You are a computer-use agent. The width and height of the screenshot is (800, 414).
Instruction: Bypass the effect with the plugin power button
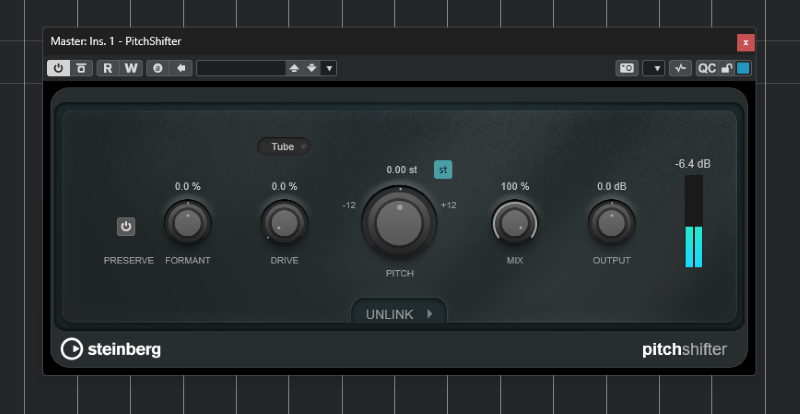(x=57, y=68)
